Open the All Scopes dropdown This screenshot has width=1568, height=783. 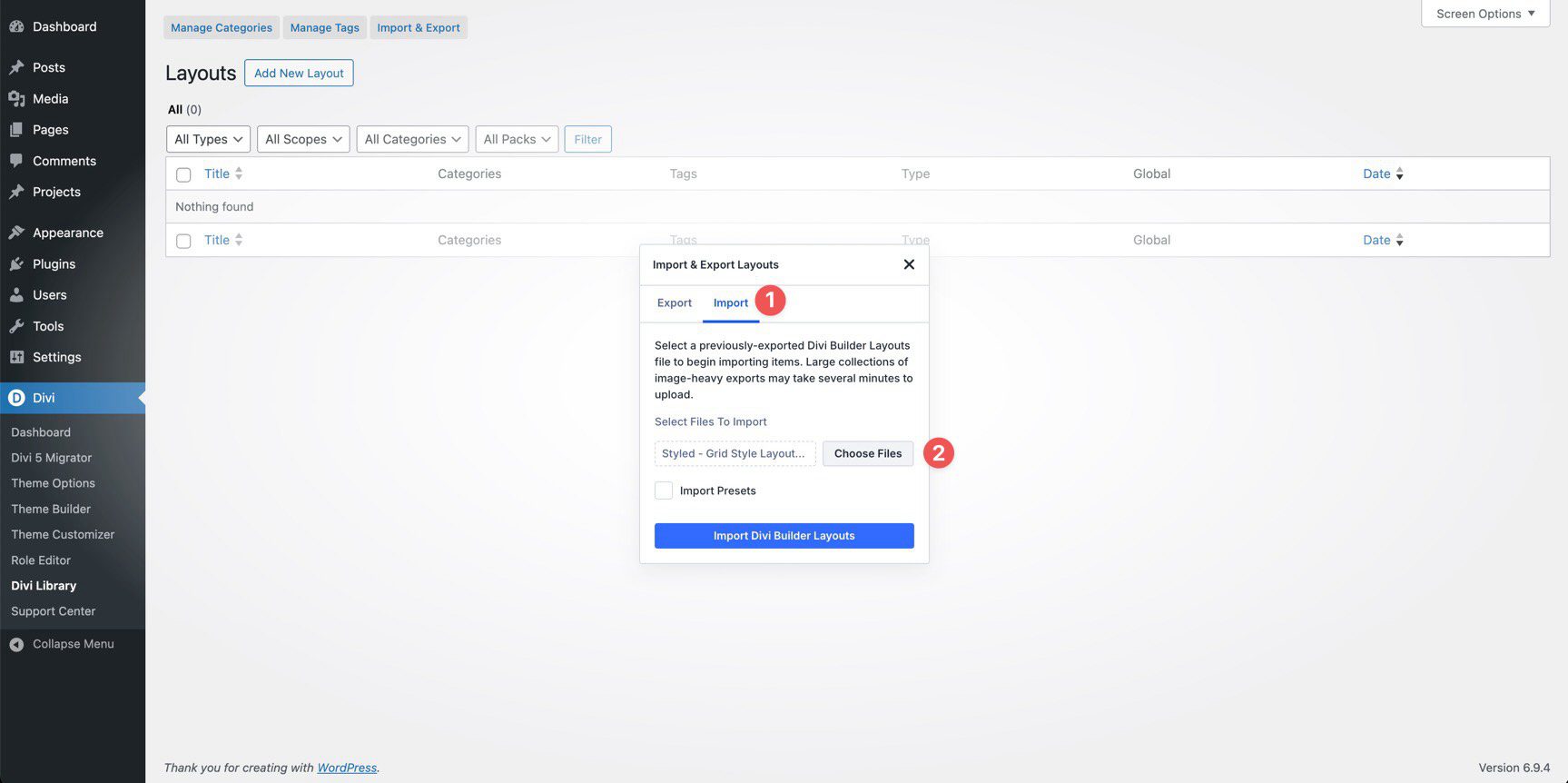tap(303, 139)
